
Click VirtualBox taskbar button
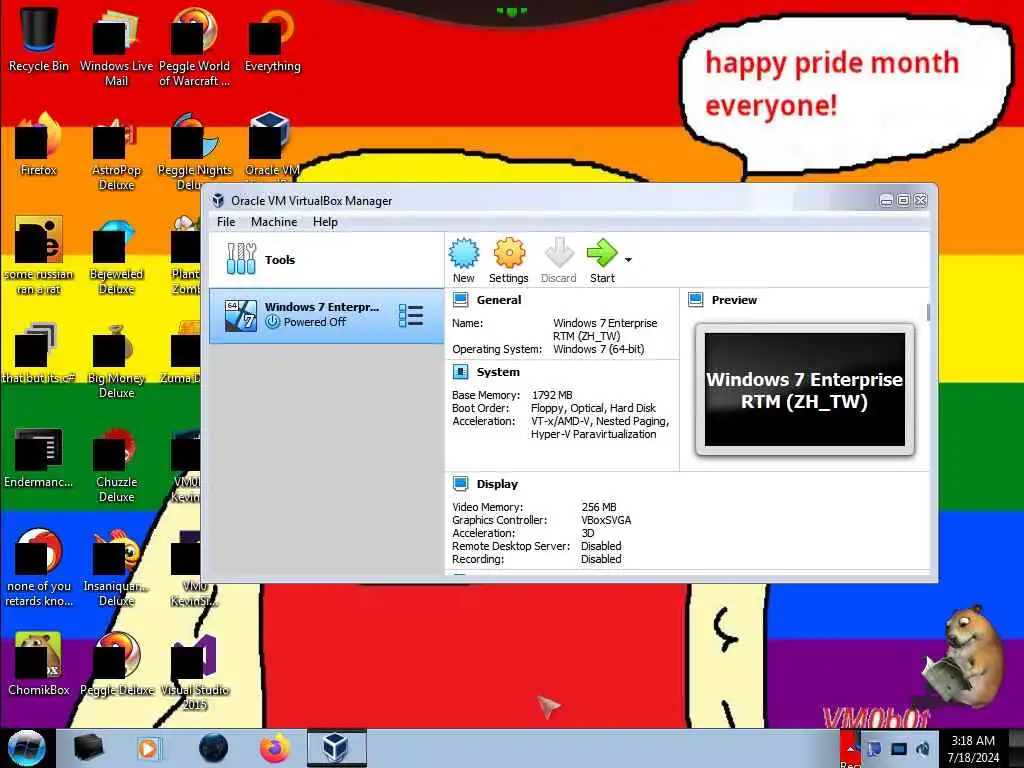tap(336, 748)
